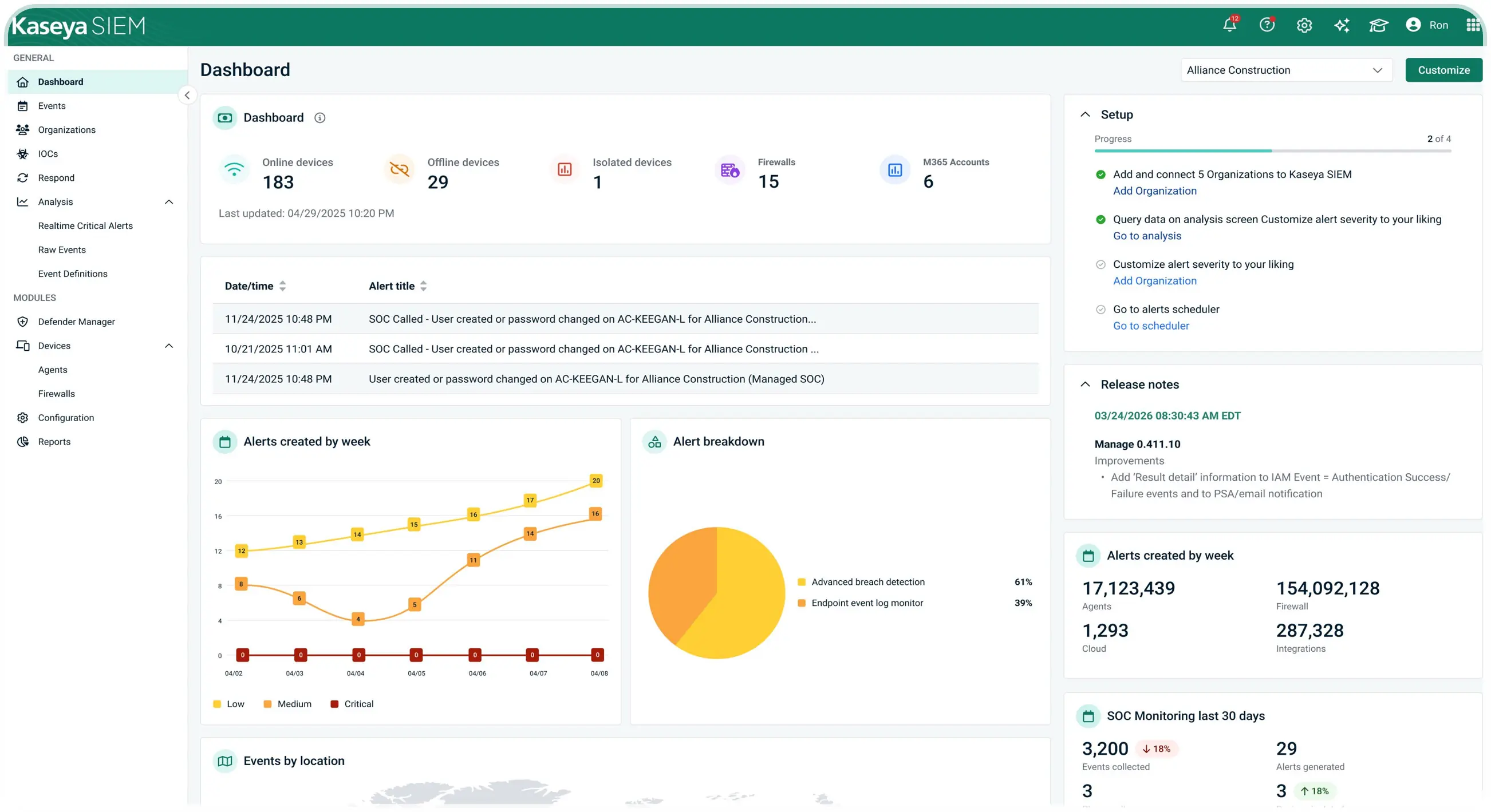Click the Events calendar icon in sidebar

[22, 106]
